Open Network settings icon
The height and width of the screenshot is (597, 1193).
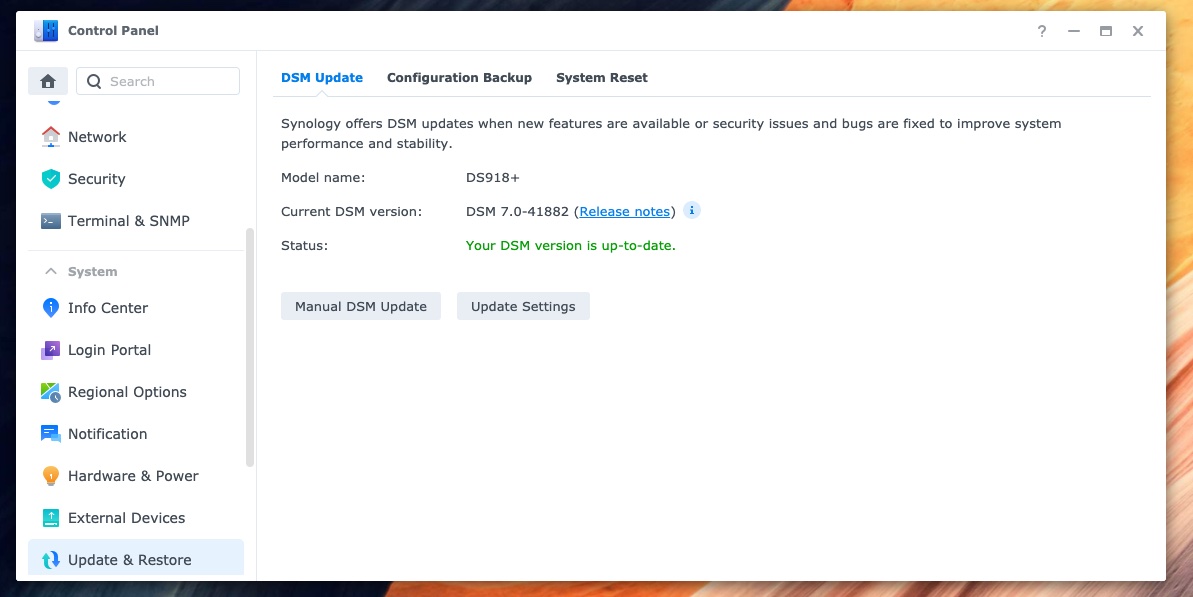[x=50, y=137]
